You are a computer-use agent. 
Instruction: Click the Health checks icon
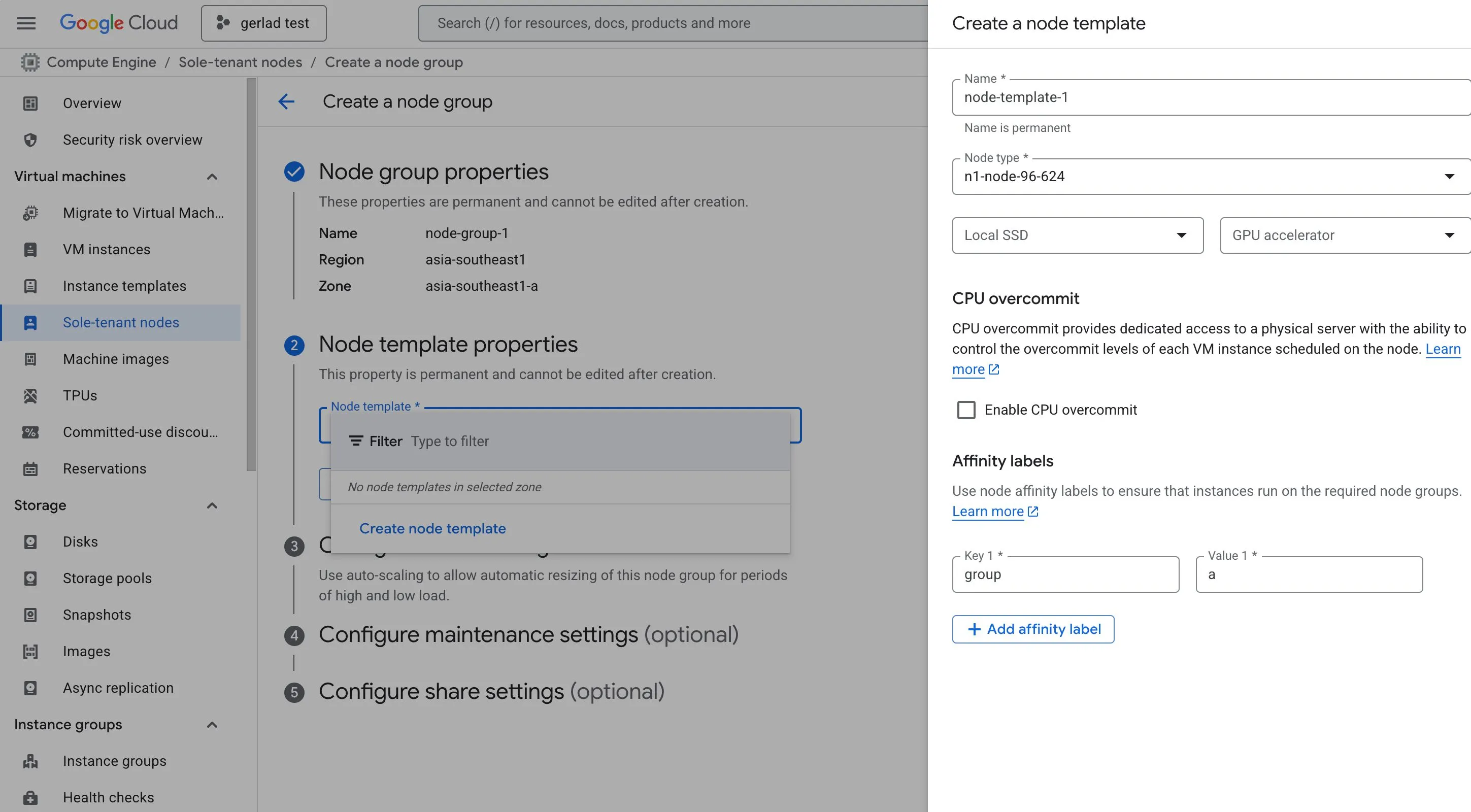tap(30, 798)
